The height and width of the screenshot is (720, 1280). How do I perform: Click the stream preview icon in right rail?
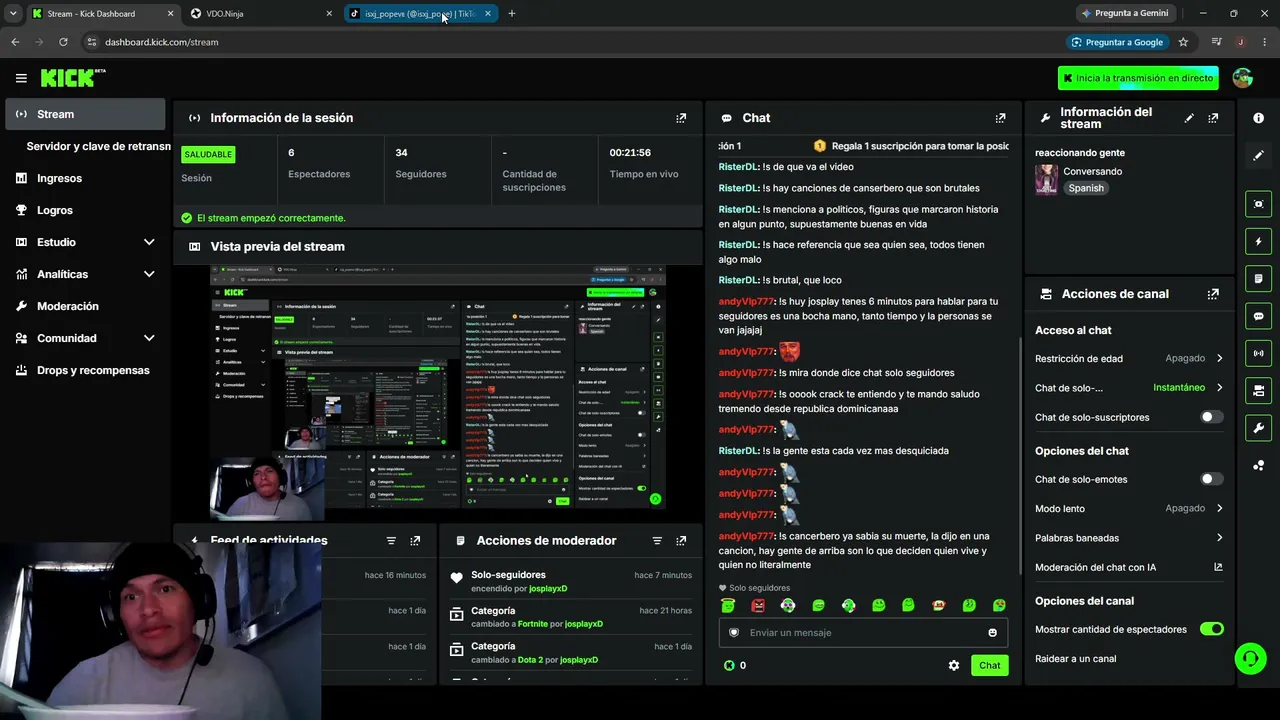tap(1258, 204)
